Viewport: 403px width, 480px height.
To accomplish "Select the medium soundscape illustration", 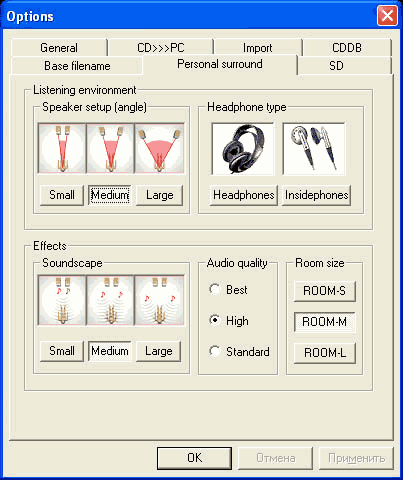I will 110,300.
